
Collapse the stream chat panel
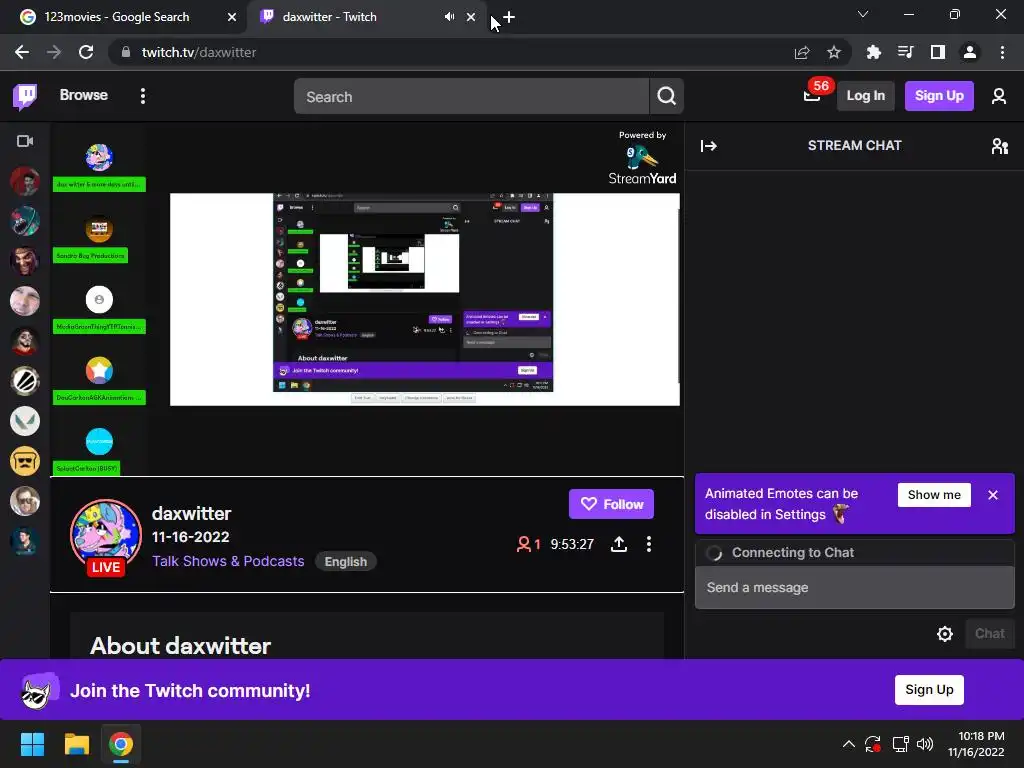point(709,146)
